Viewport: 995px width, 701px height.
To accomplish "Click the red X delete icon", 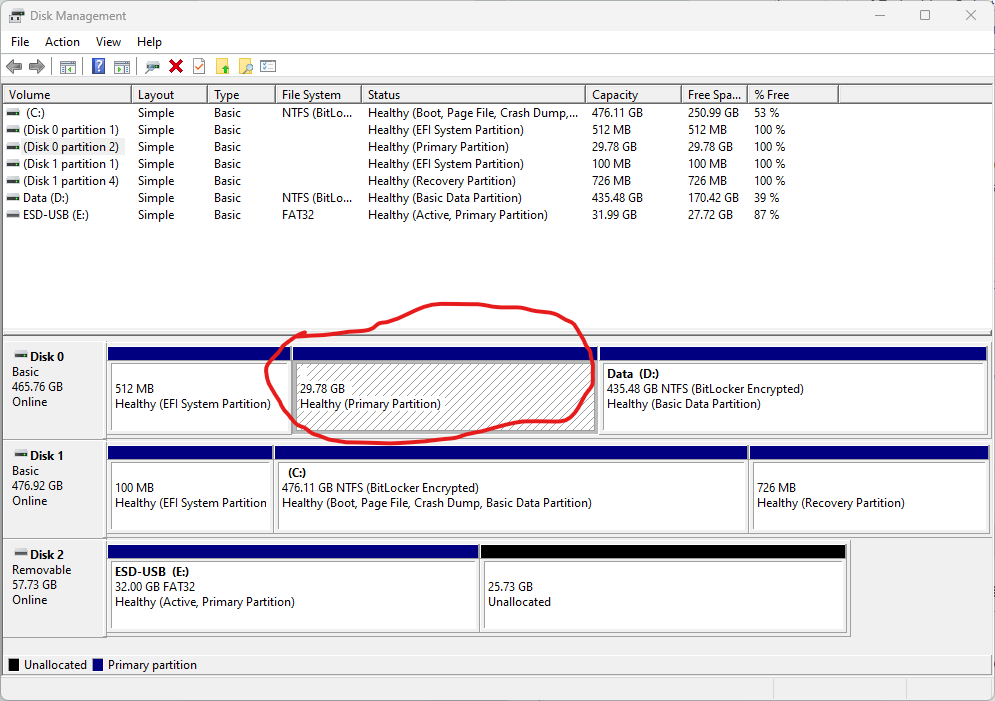I will [x=176, y=67].
